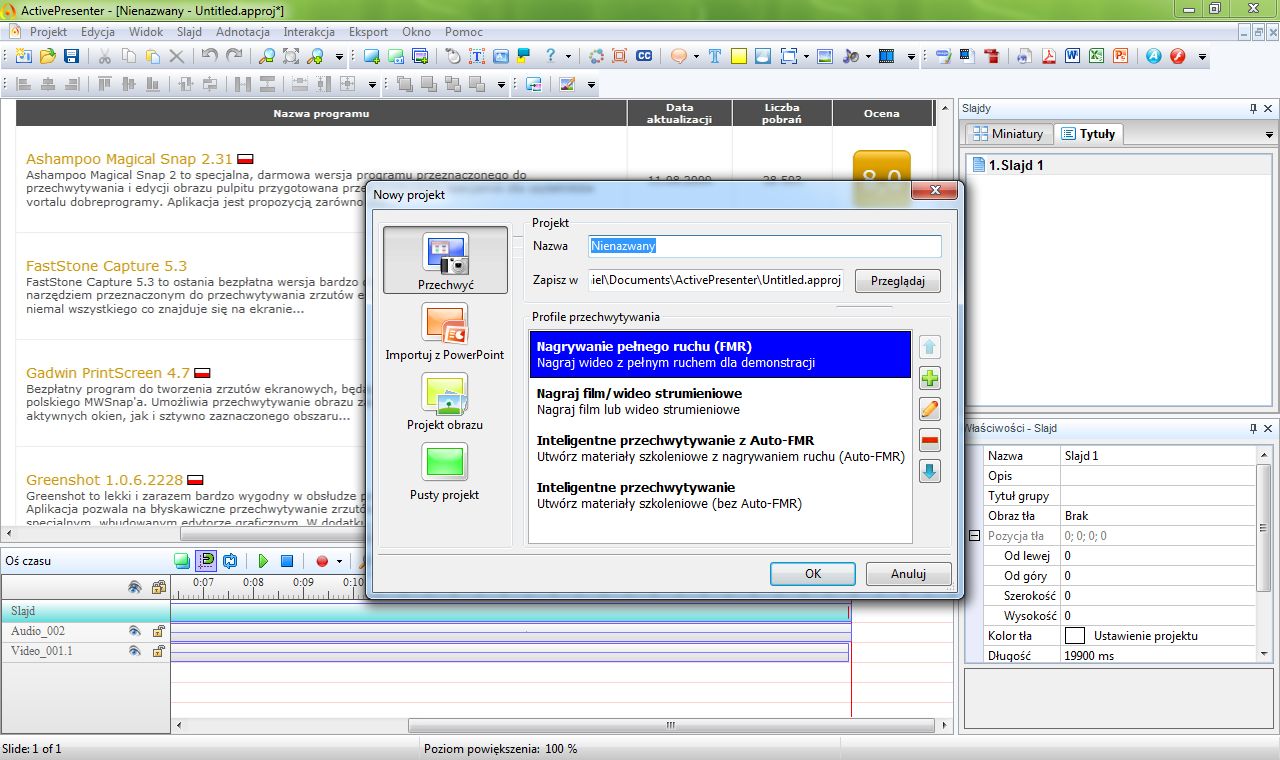Toggle visibility of Video_001.1 track
Image resolution: width=1280 pixels, height=760 pixels.
click(134, 651)
